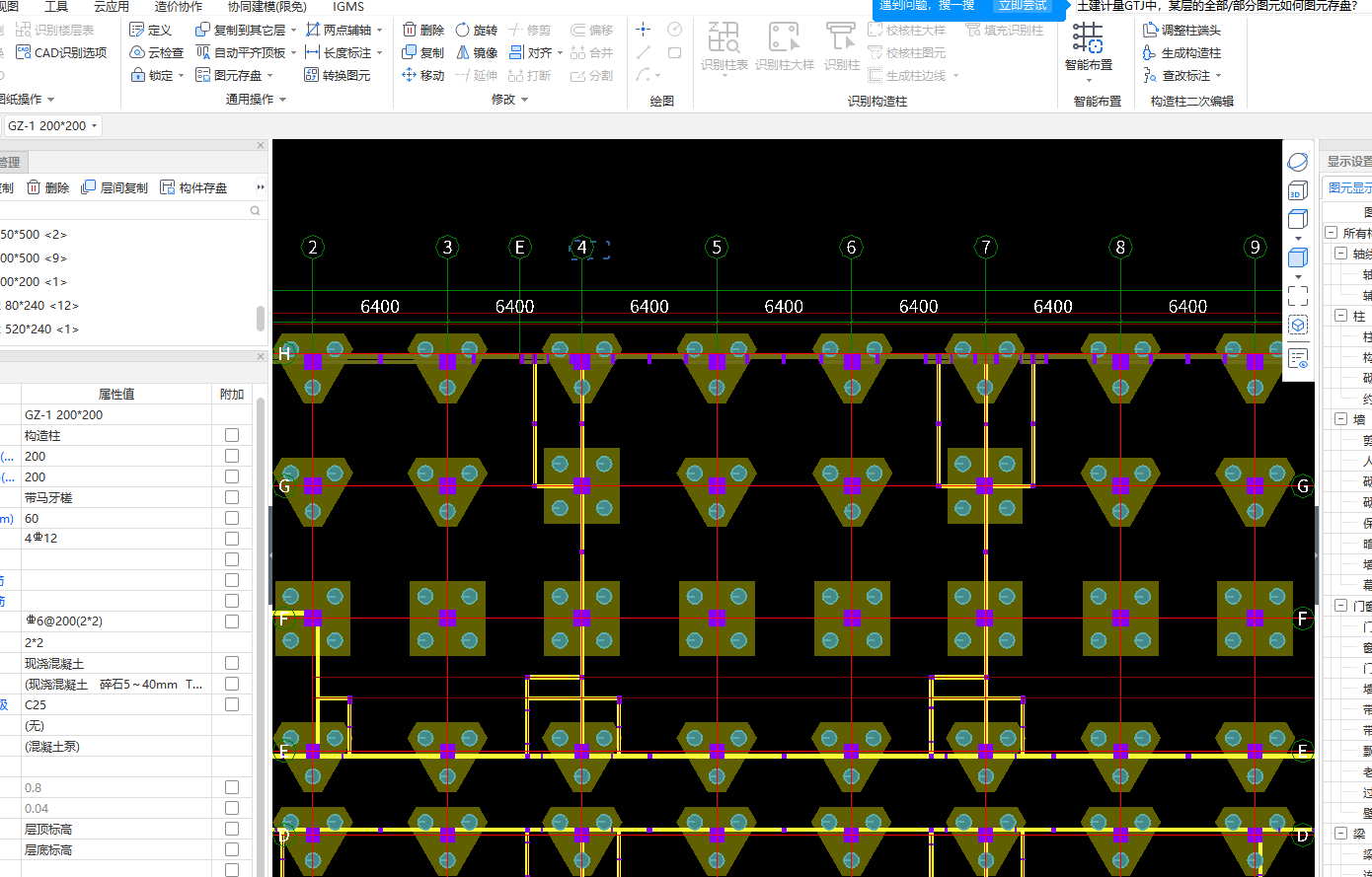Toggle the orbit view icon in canvas toolbar
The height and width of the screenshot is (877, 1372).
(1298, 162)
